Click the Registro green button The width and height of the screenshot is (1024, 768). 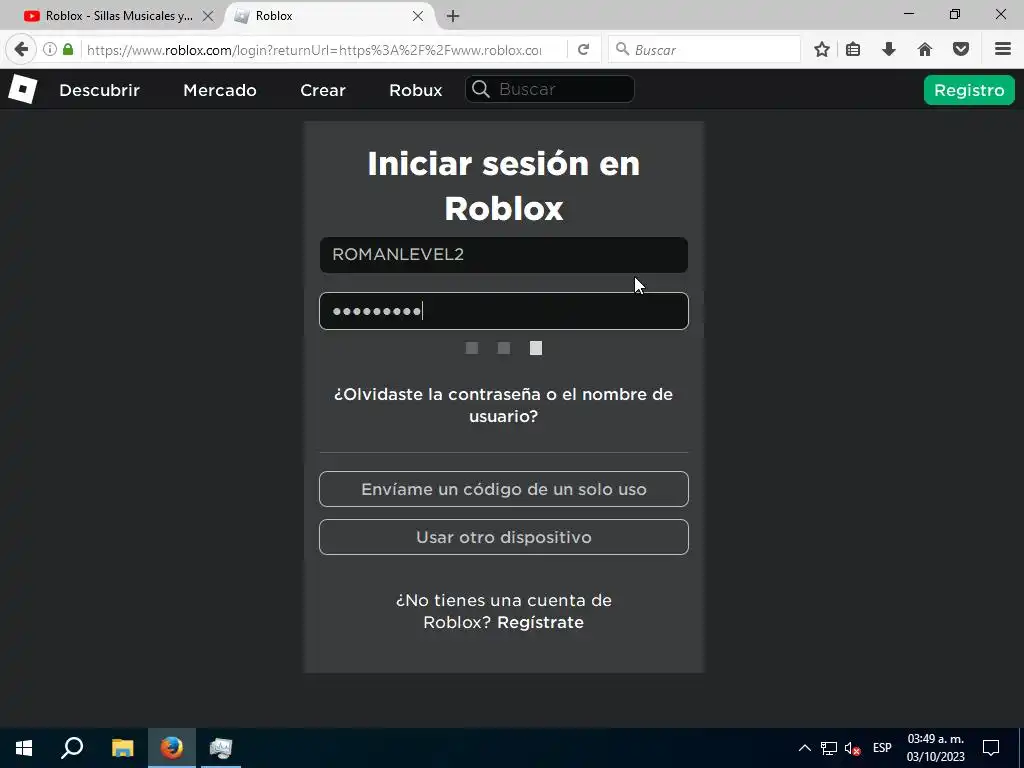pyautogui.click(x=969, y=90)
